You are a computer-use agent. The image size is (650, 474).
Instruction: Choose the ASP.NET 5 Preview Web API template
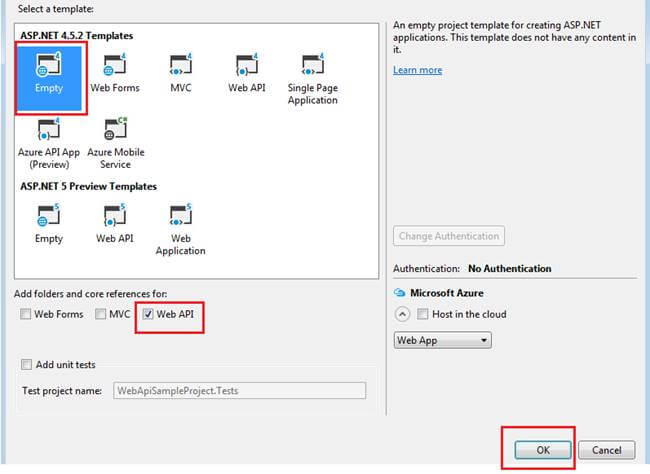(115, 224)
